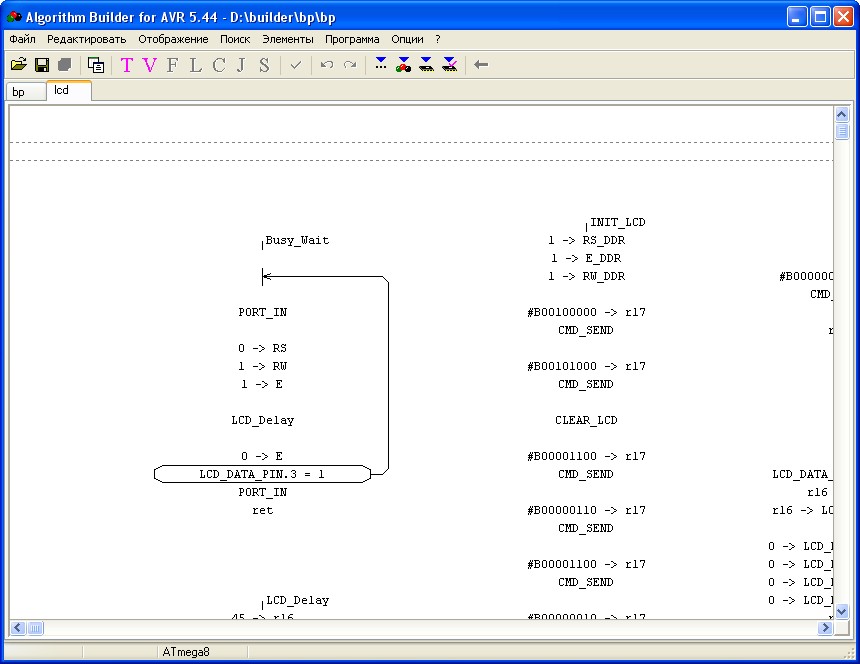Select the '#B00100000 -> r17' line
Image resolution: width=860 pixels, height=664 pixels.
coord(586,312)
